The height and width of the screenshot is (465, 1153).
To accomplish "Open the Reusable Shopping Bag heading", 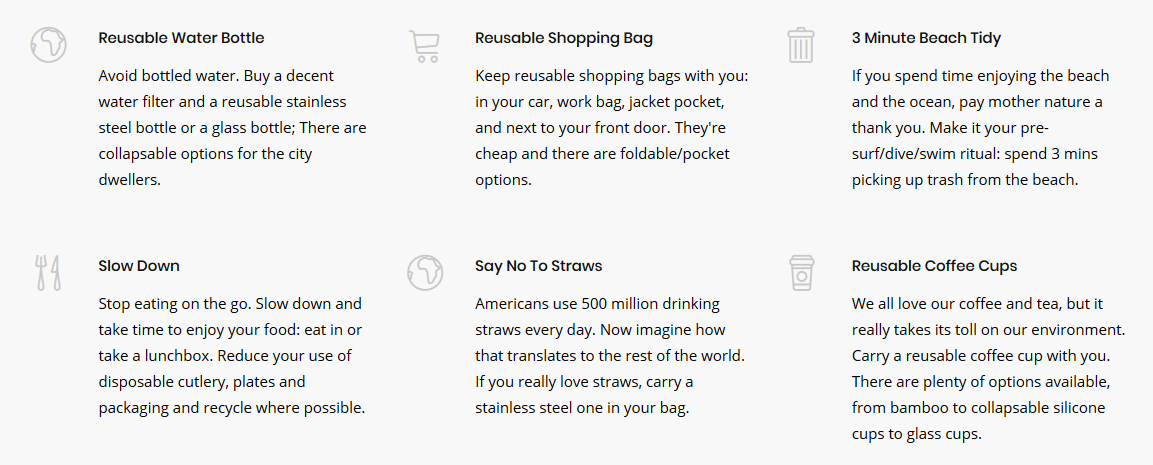I will (x=563, y=38).
